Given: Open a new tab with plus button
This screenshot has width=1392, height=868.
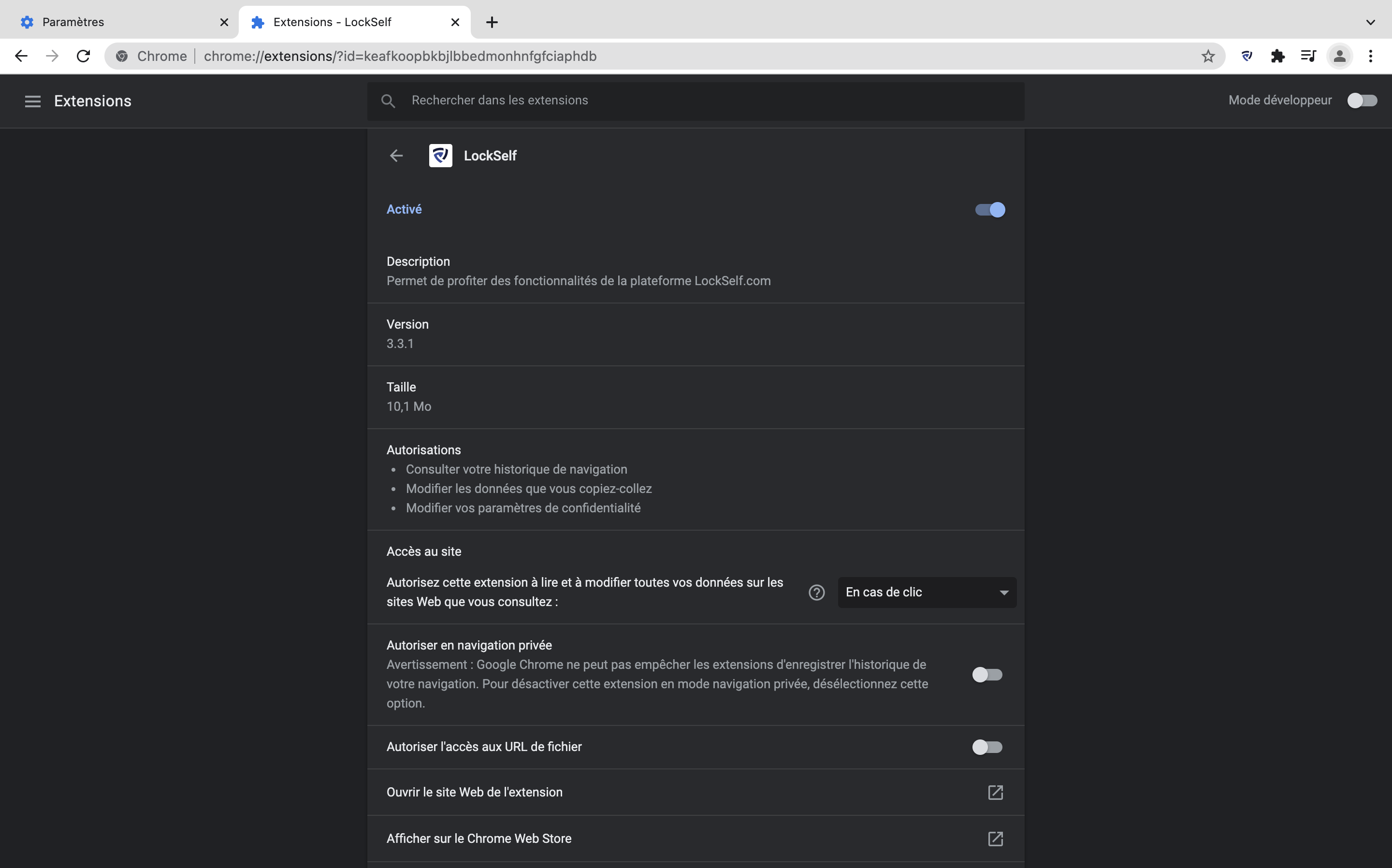Looking at the screenshot, I should pyautogui.click(x=492, y=22).
